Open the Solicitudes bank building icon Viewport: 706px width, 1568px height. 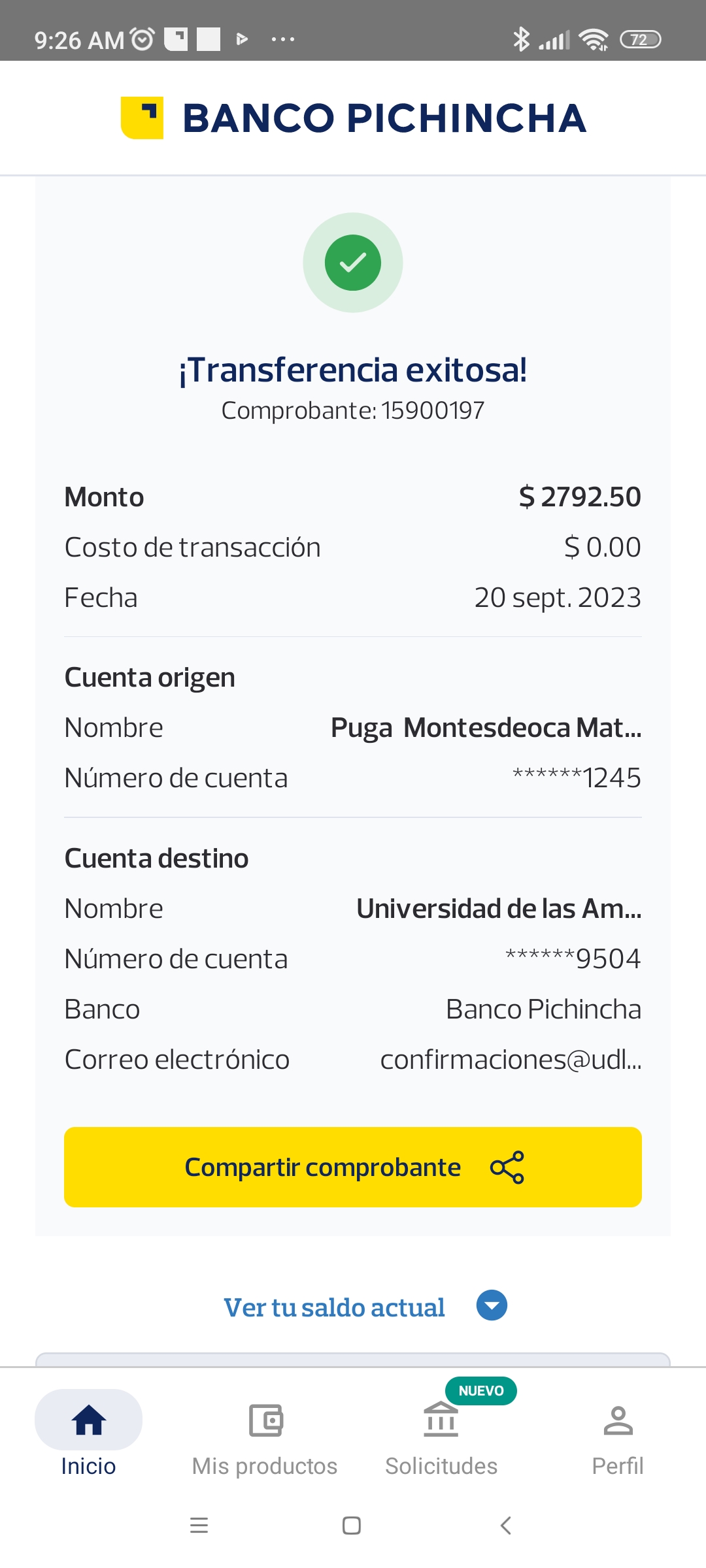tap(441, 1420)
